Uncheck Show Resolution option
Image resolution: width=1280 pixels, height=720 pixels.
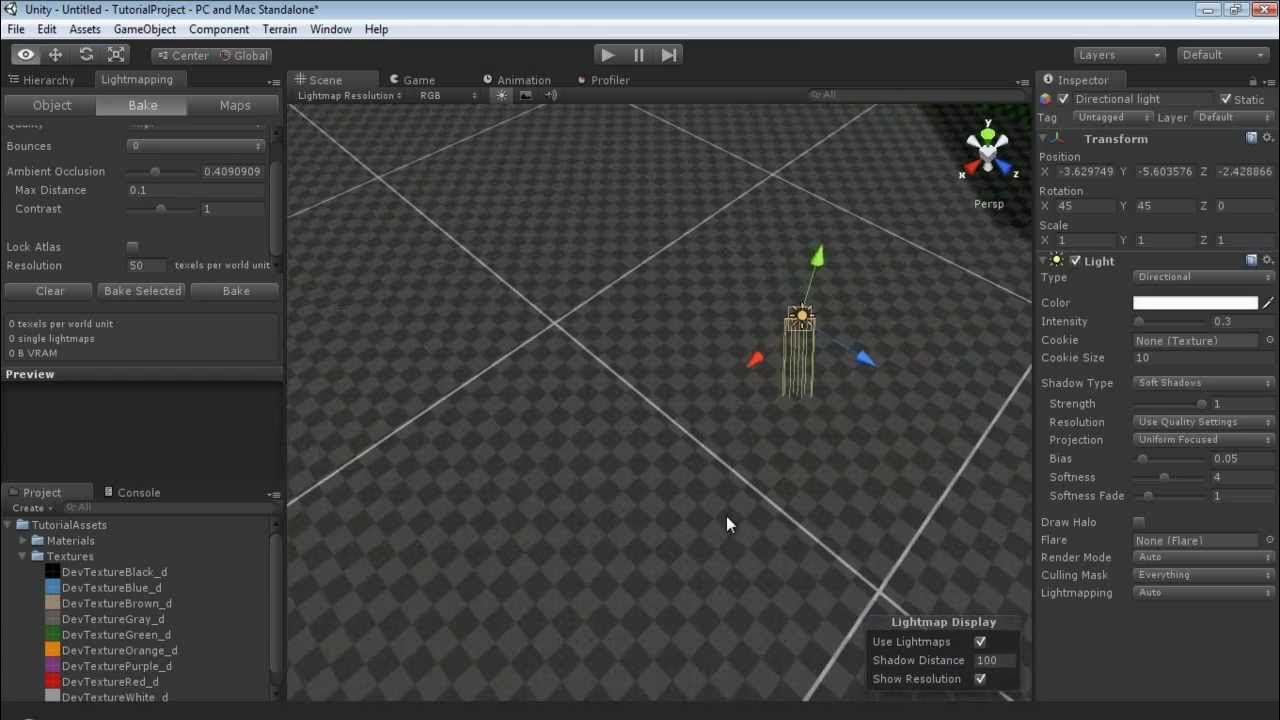coord(980,679)
